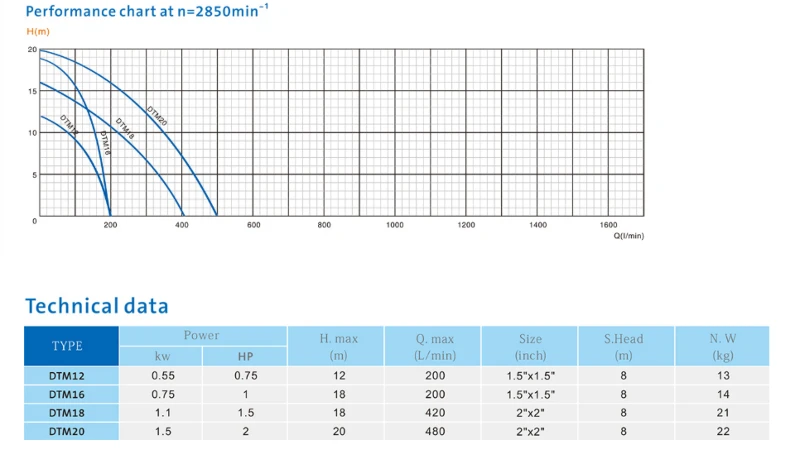Select the kw column sub-header
The height and width of the screenshot is (459, 800).
click(161, 356)
